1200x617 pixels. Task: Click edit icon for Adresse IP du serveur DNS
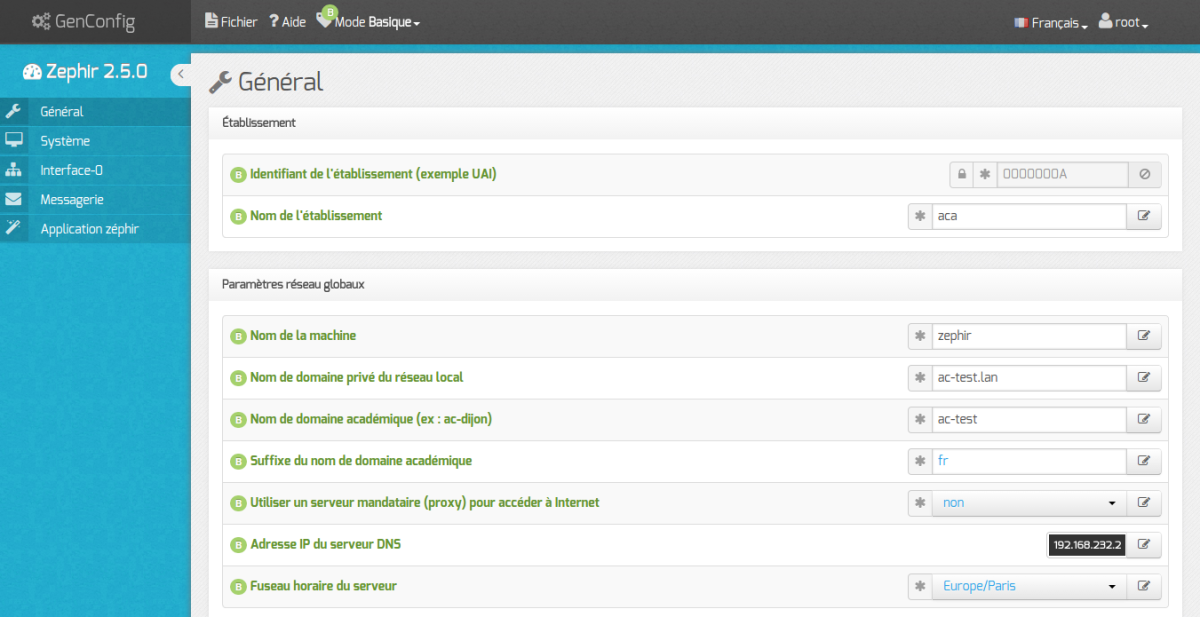1144,545
